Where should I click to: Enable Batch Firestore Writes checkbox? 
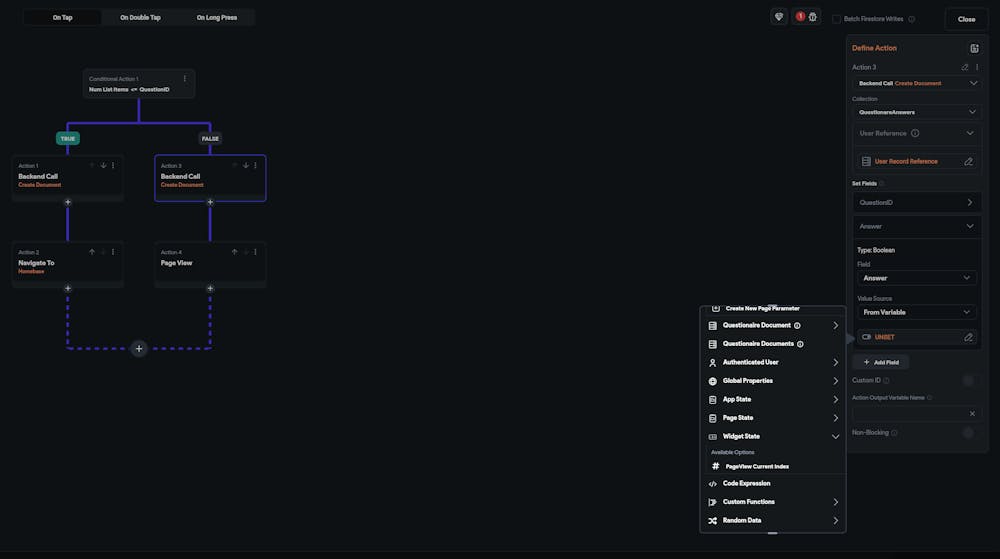(x=836, y=19)
